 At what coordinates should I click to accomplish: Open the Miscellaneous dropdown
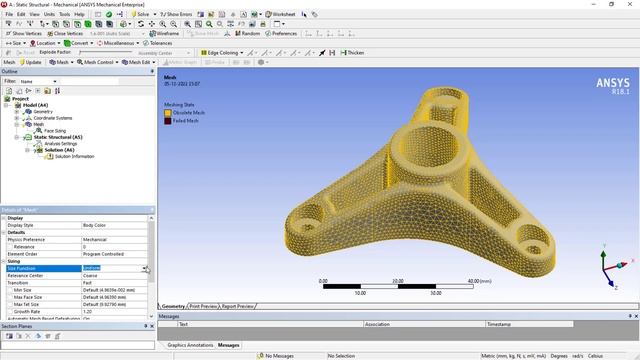tap(118, 43)
